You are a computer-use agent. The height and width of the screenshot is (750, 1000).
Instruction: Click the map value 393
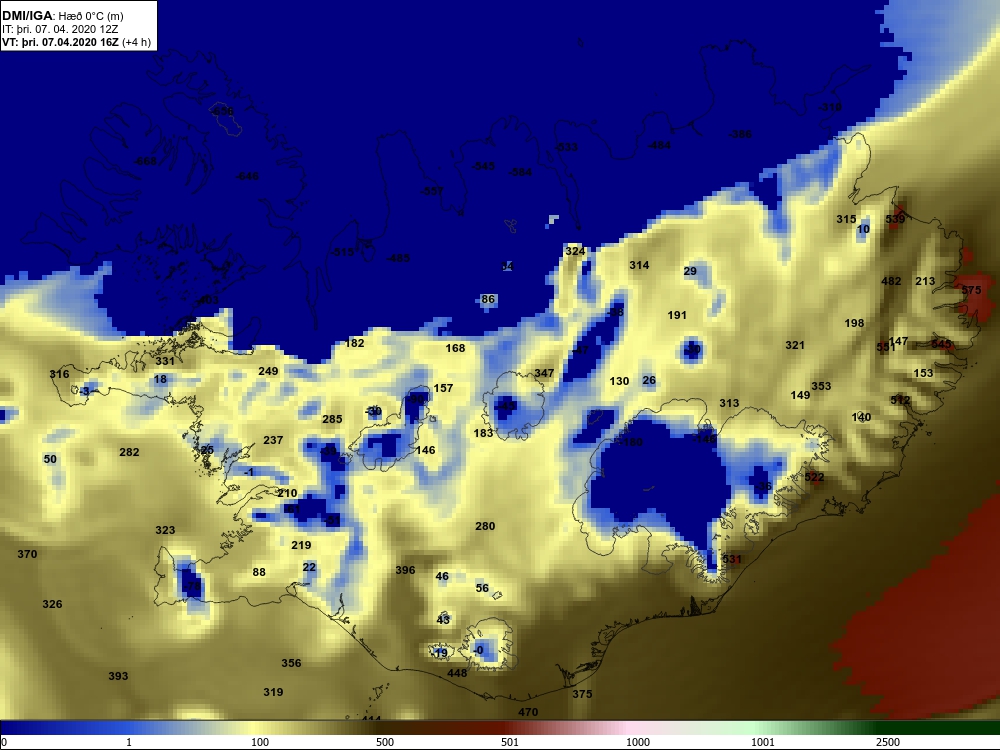(119, 677)
